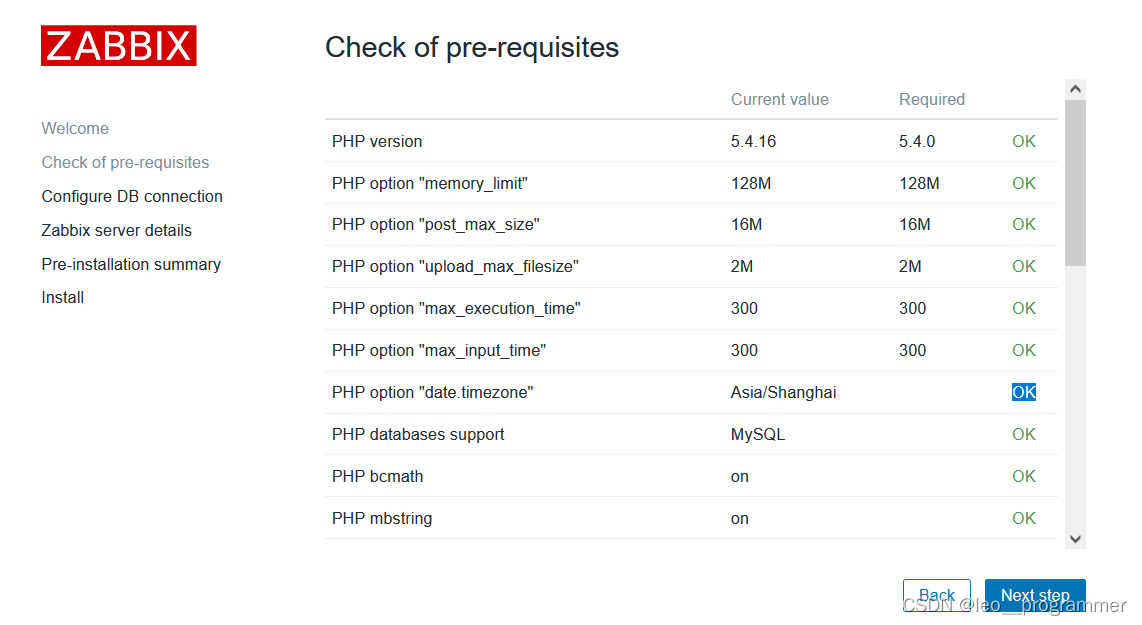This screenshot has height=625, width=1142.
Task: Click the ZABBIX logo
Action: tap(118, 46)
